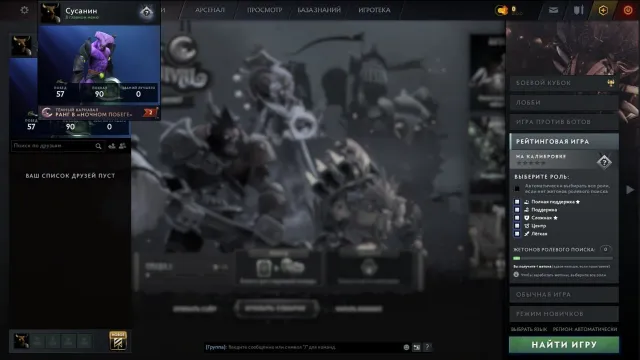Viewport: 640px width, 360px height.
Task: Expand the Боевой кубок section
Action: tap(564, 83)
